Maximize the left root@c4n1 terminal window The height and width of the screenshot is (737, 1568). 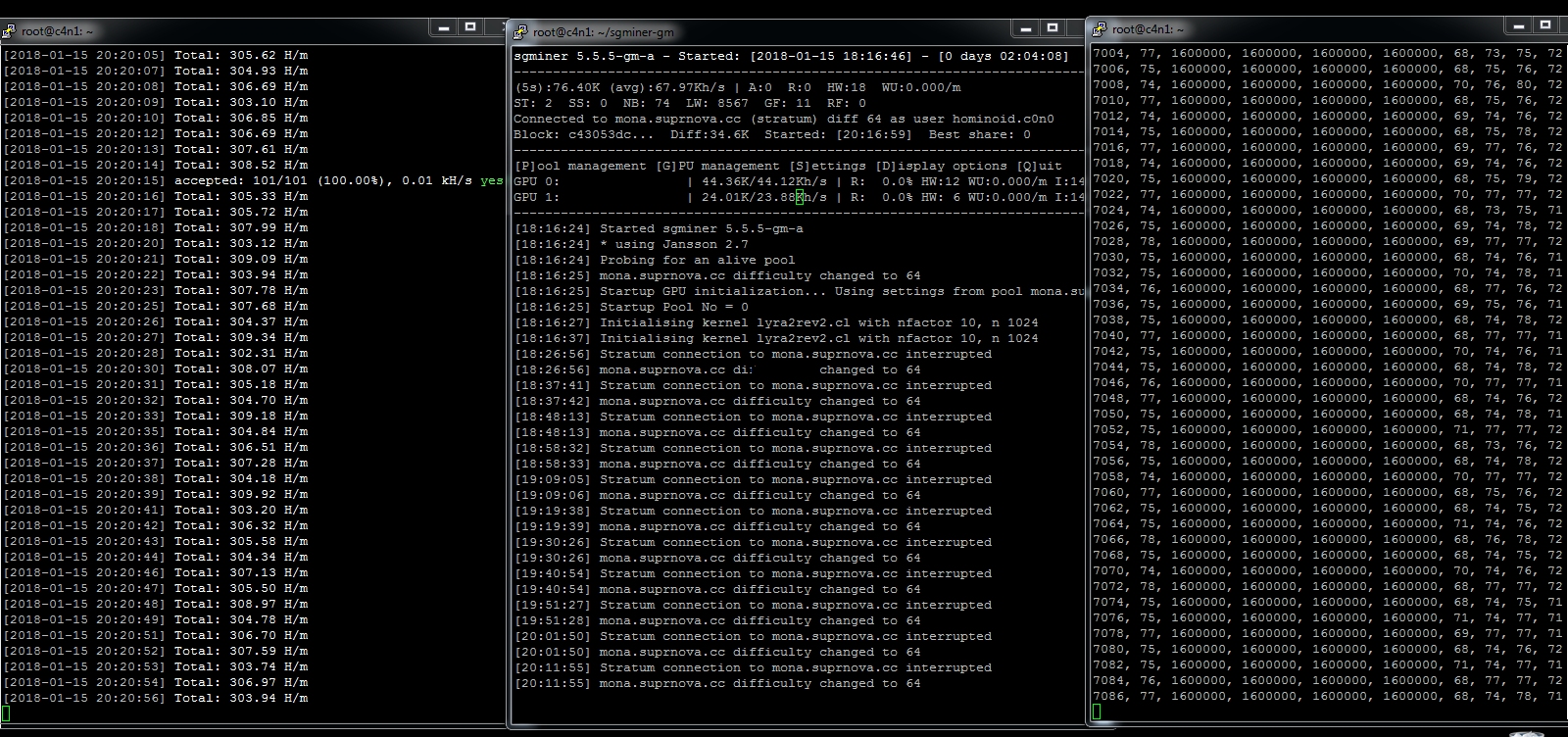tap(470, 27)
